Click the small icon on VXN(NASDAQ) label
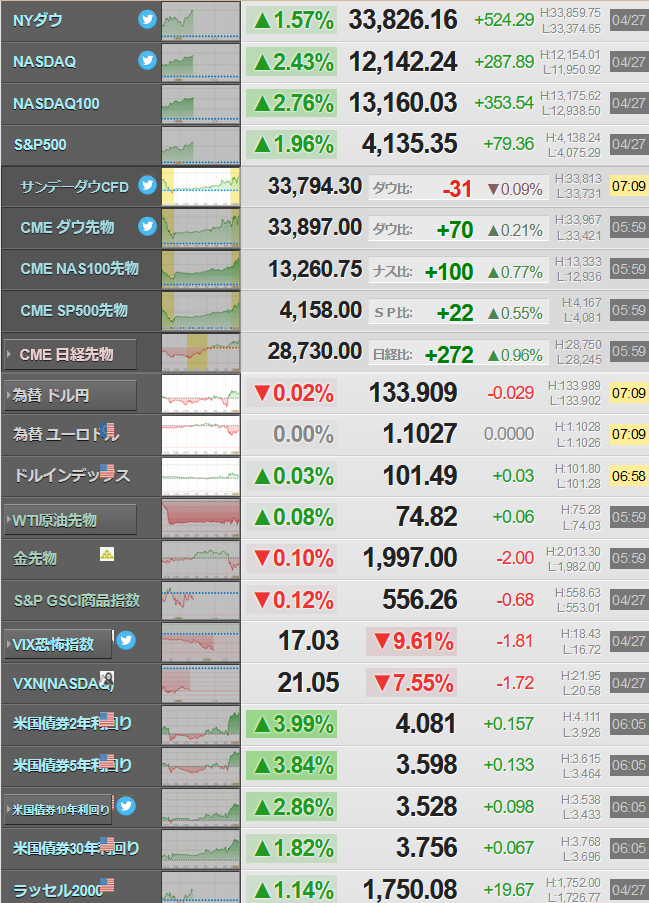Viewport: 649px width, 903px height. click(x=107, y=678)
